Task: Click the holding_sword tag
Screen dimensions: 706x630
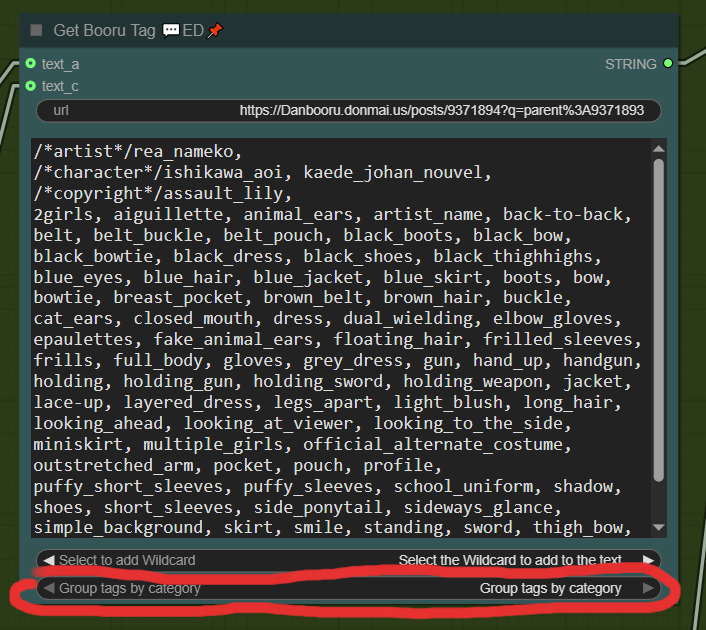Action: point(318,382)
